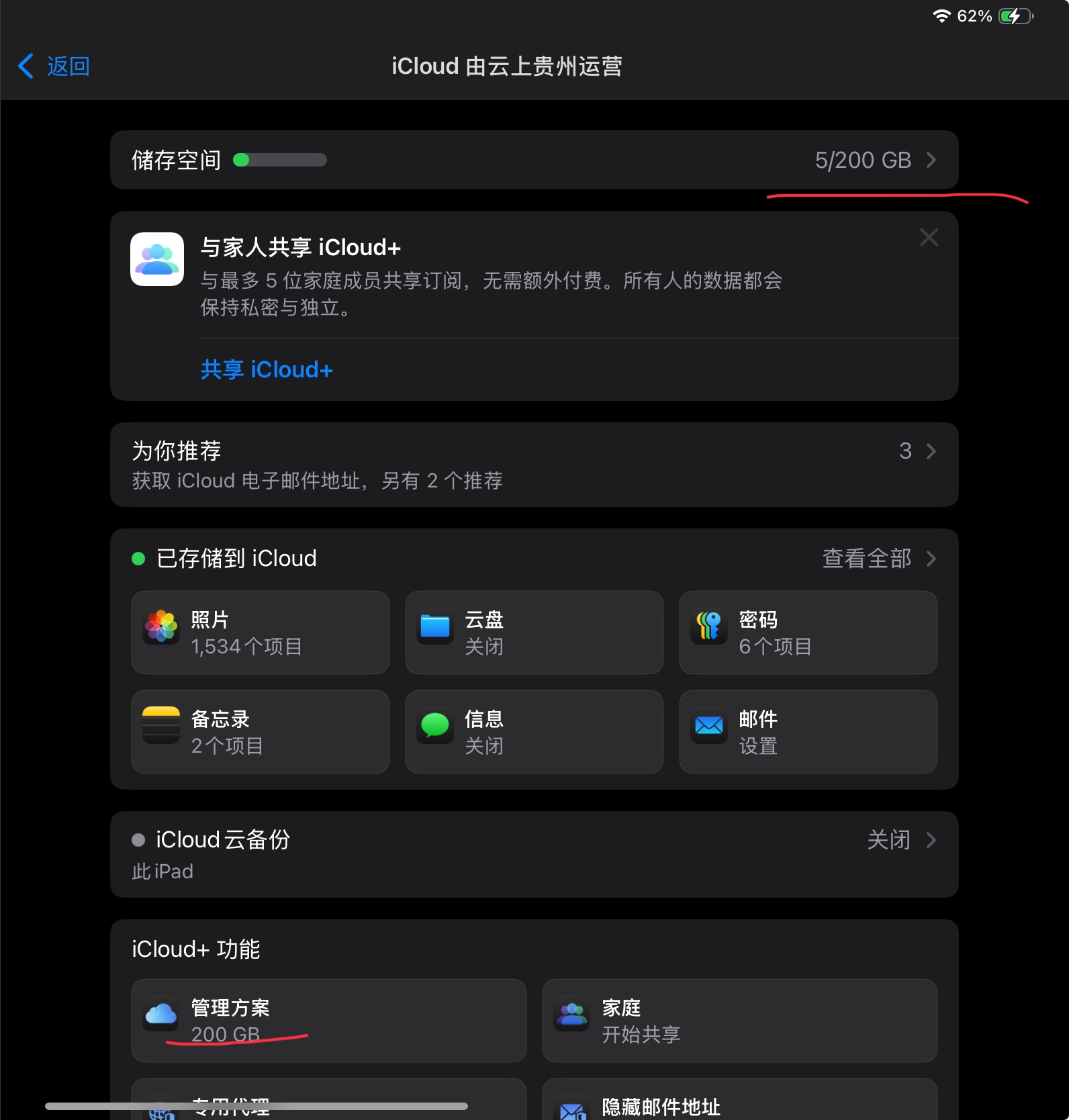Open the 家庭 开始共享 tile
The image size is (1069, 1120).
click(739, 1021)
